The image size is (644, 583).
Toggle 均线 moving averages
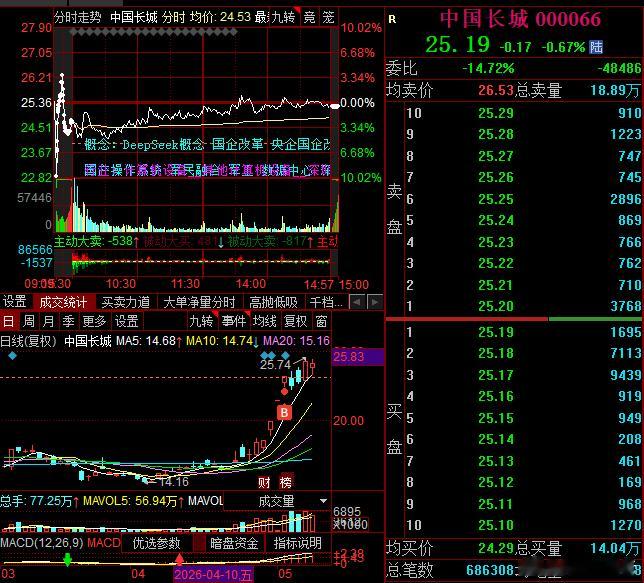tap(264, 321)
